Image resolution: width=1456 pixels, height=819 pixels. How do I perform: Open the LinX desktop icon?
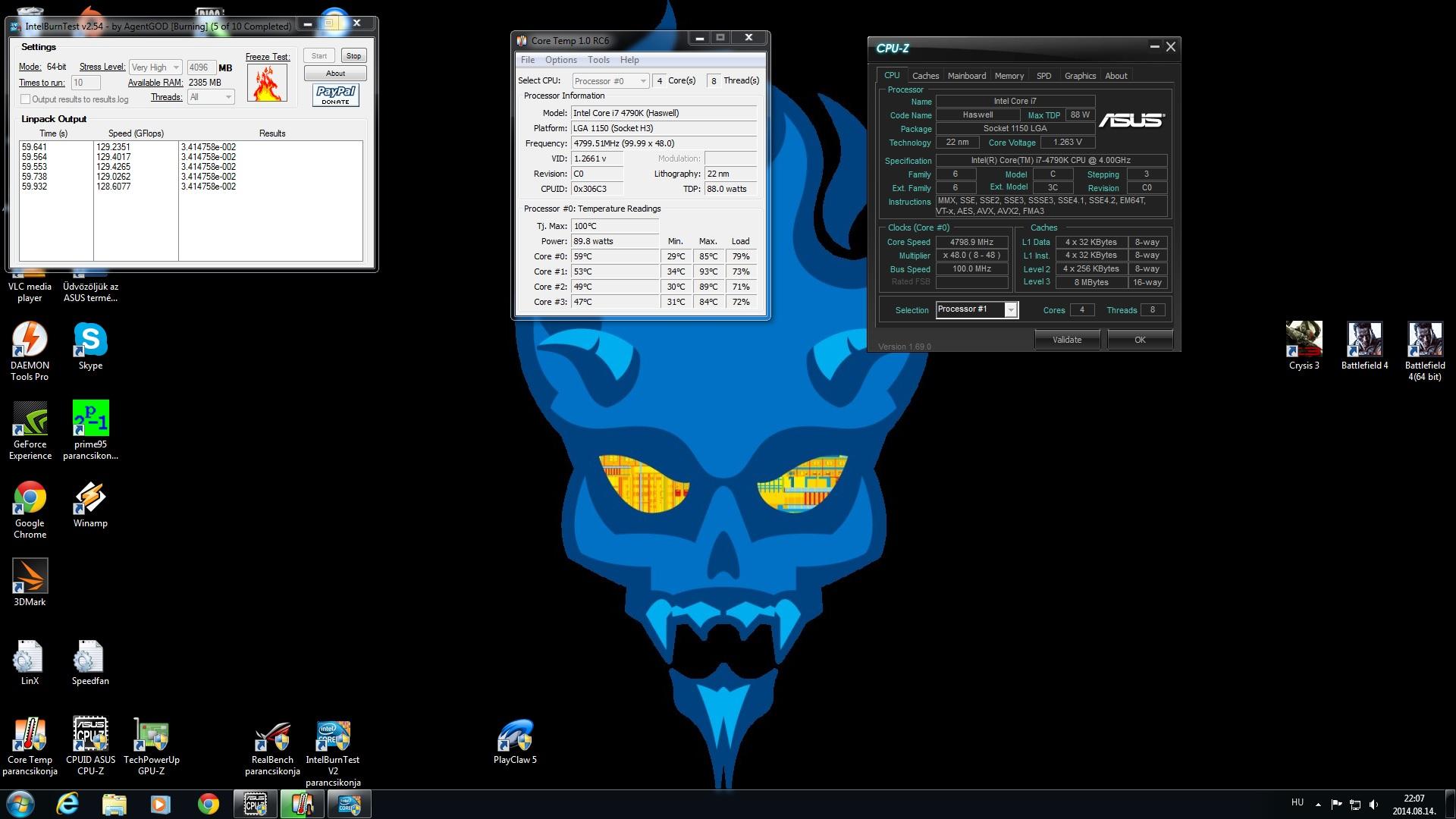[30, 662]
